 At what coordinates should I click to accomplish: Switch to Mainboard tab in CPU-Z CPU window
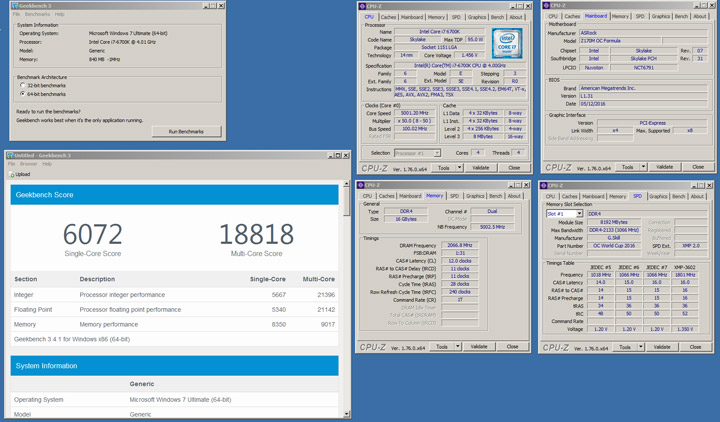click(x=412, y=17)
